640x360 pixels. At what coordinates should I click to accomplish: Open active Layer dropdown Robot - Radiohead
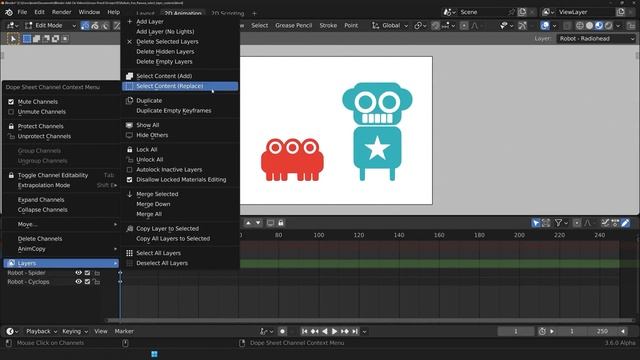point(596,39)
